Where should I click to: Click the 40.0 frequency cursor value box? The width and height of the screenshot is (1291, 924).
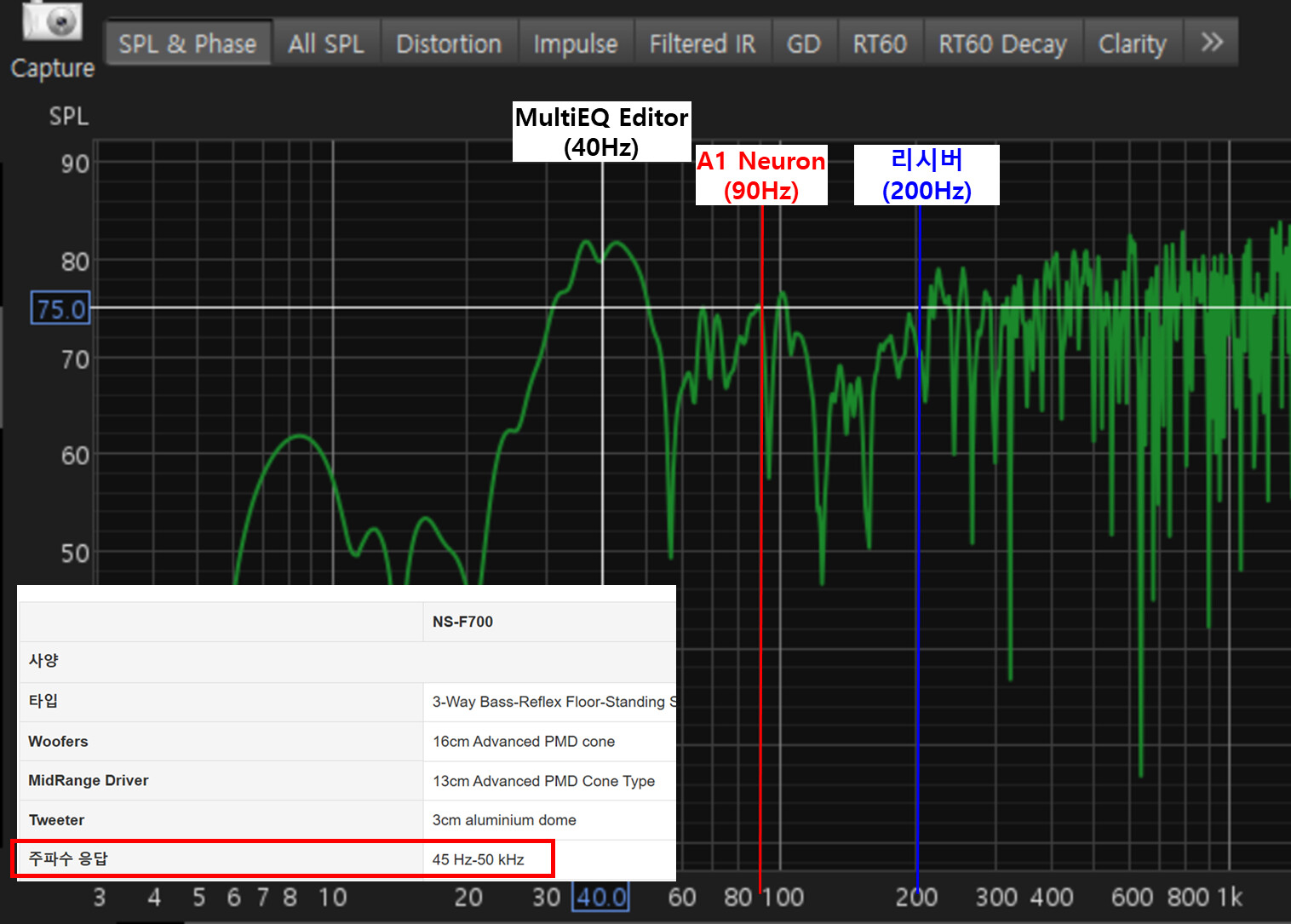(x=601, y=897)
